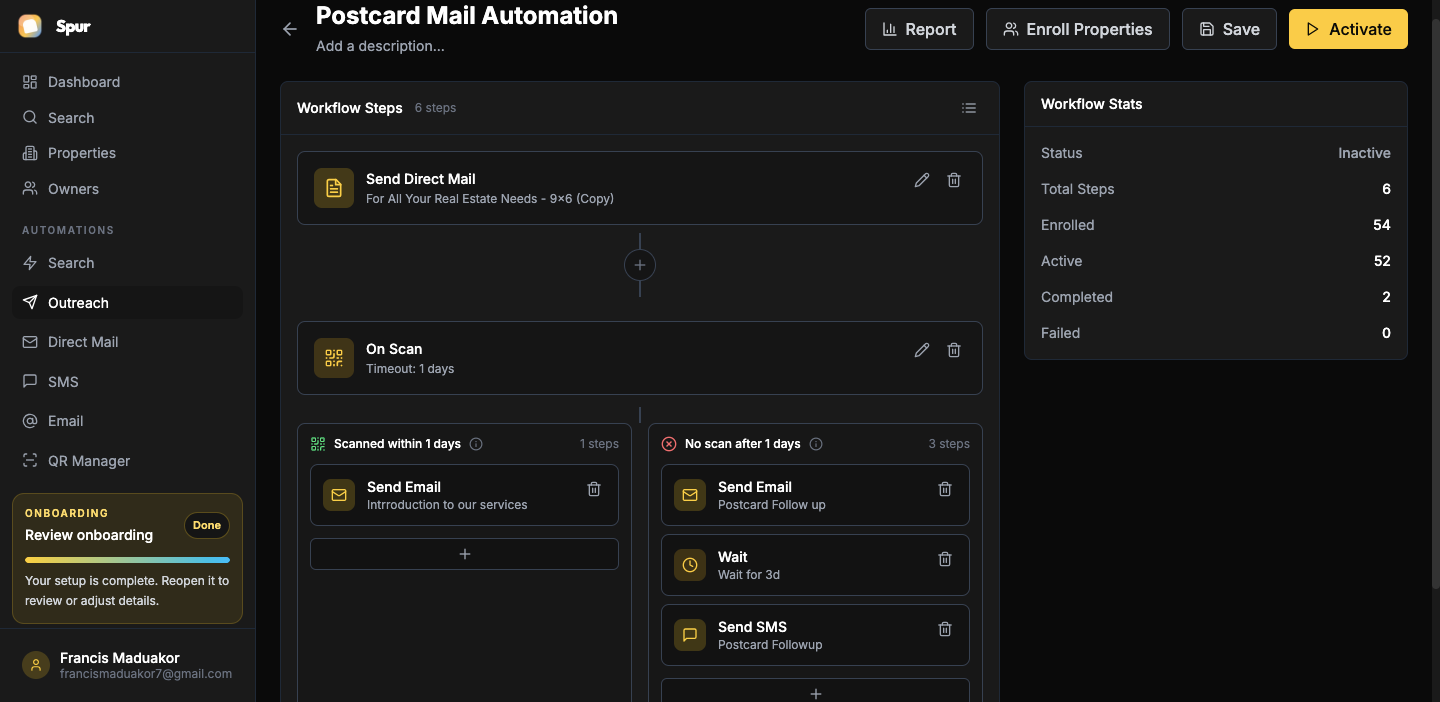1440x702 pixels.
Task: Click the Workflow Stats heading
Action: [1092, 104]
